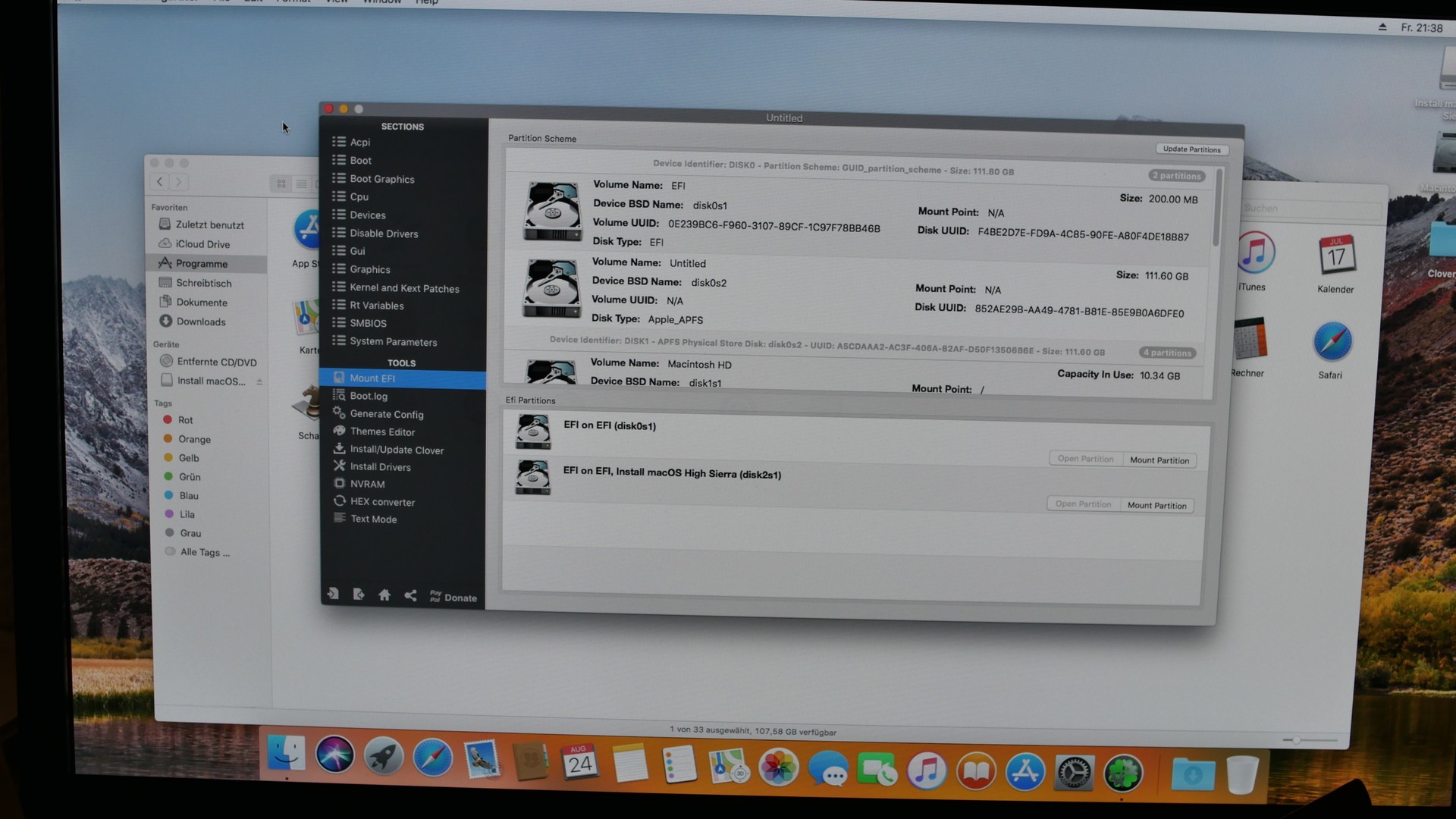This screenshot has width=1456, height=819.
Task: Click Update Partitions button
Action: [x=1191, y=149]
